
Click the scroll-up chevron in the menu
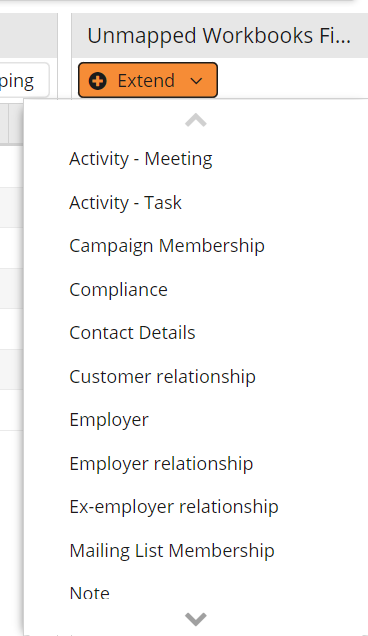point(196,120)
